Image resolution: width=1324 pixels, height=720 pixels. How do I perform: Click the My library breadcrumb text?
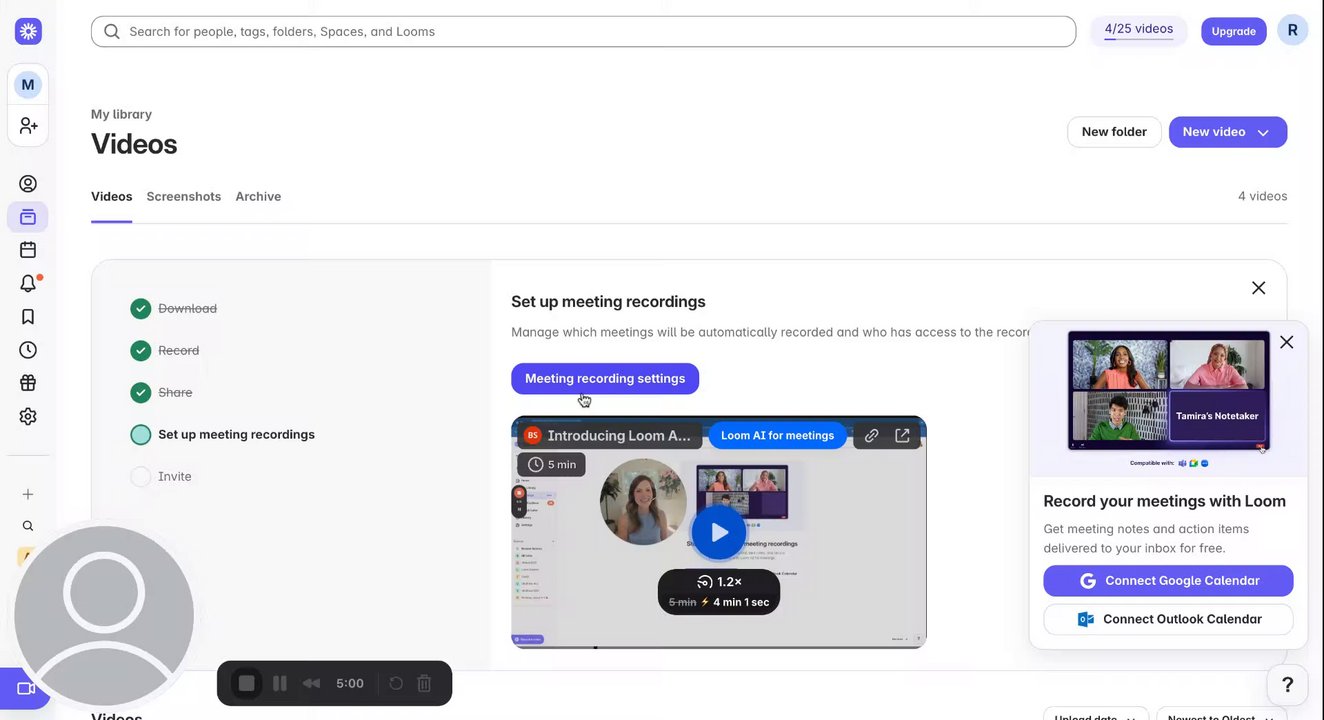click(121, 114)
